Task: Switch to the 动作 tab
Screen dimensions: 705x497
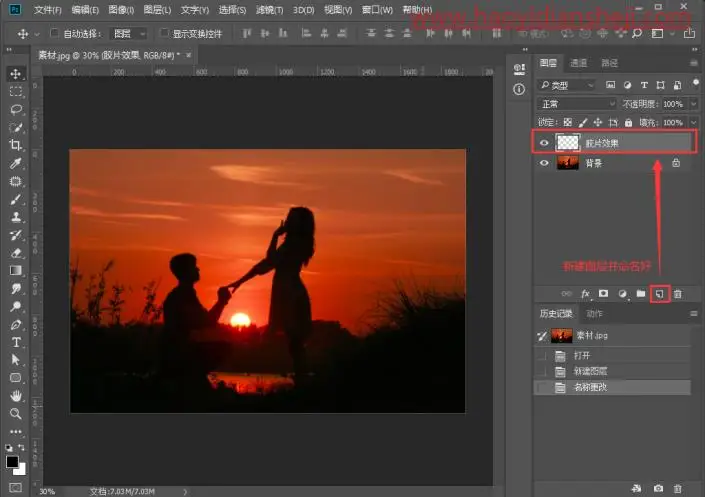Action: [x=594, y=313]
